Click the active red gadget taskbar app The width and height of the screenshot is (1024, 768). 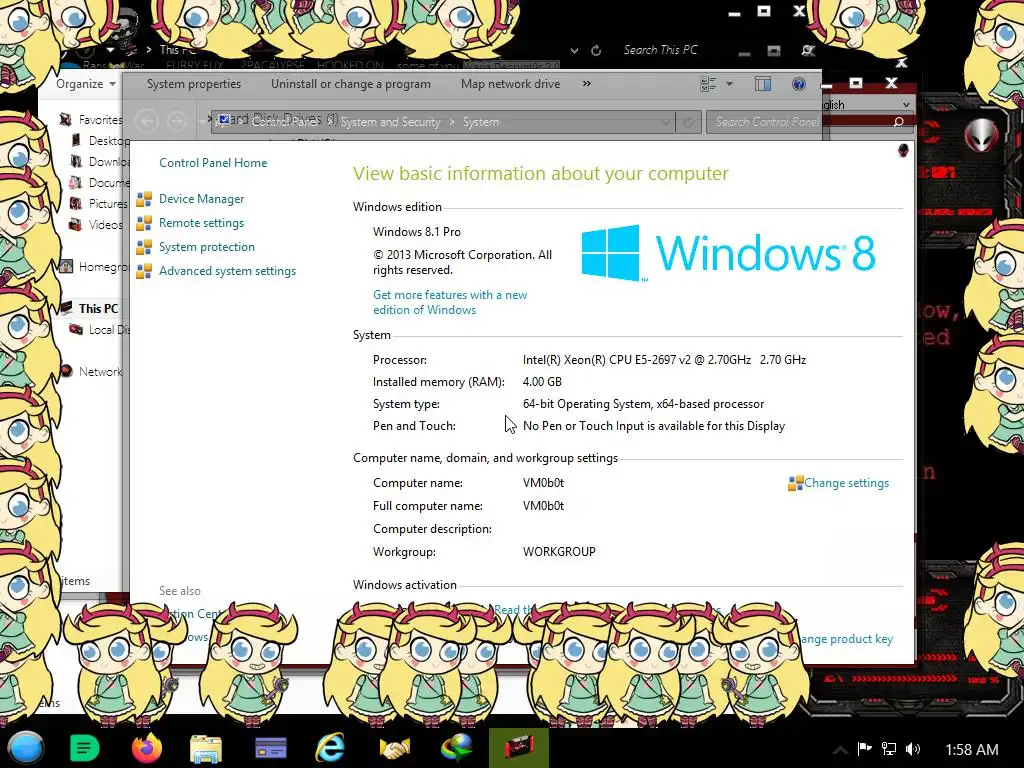pyautogui.click(x=519, y=748)
